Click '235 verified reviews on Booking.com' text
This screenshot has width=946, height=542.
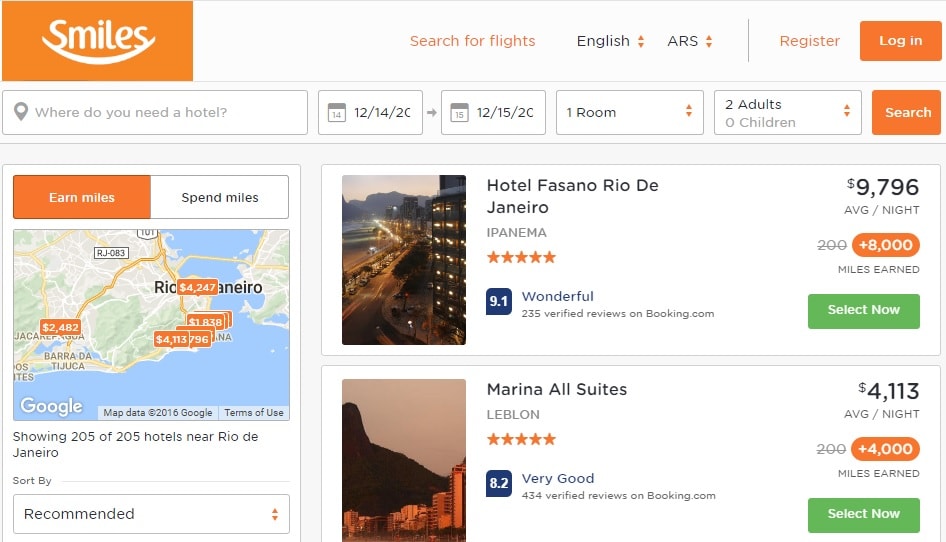[x=618, y=314]
